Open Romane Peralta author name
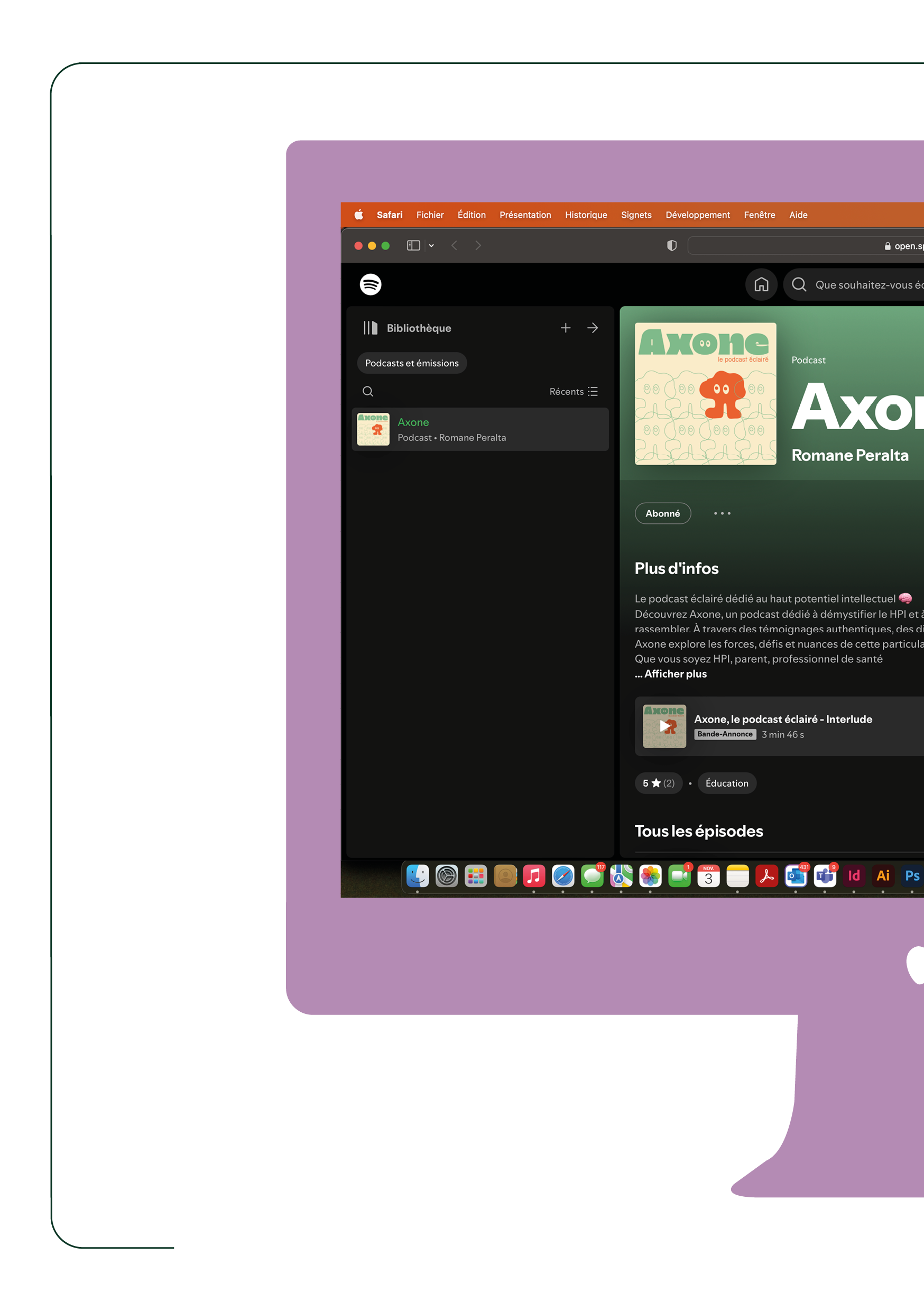Screen dimensions: 924x1311 (850, 455)
